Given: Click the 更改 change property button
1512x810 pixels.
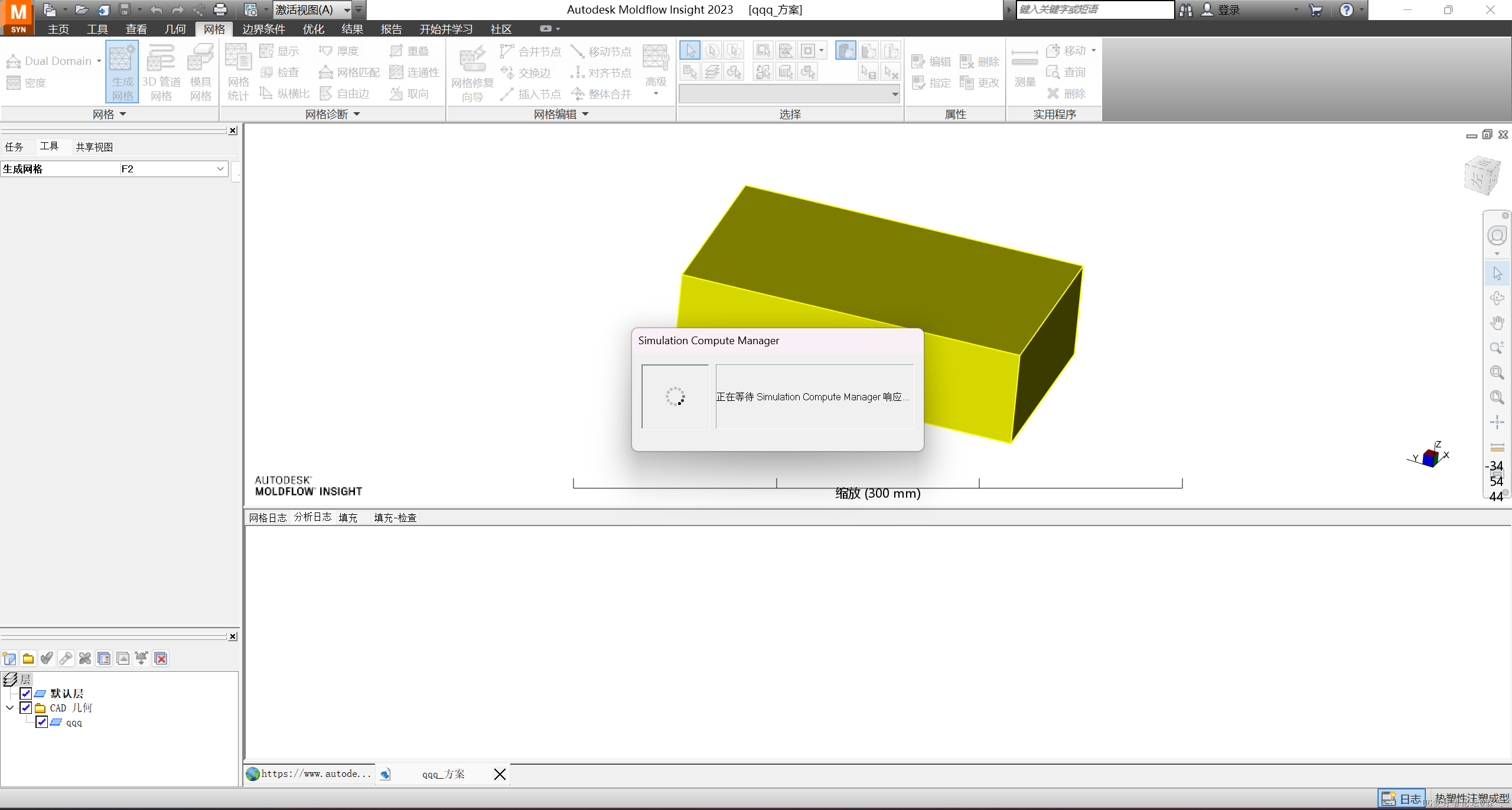Looking at the screenshot, I should point(980,83).
